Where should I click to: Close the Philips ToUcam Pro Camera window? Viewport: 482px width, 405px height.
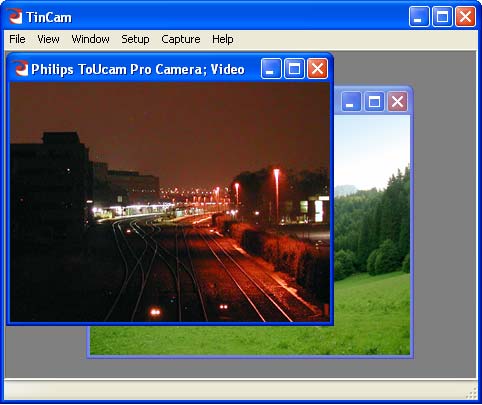pos(317,69)
